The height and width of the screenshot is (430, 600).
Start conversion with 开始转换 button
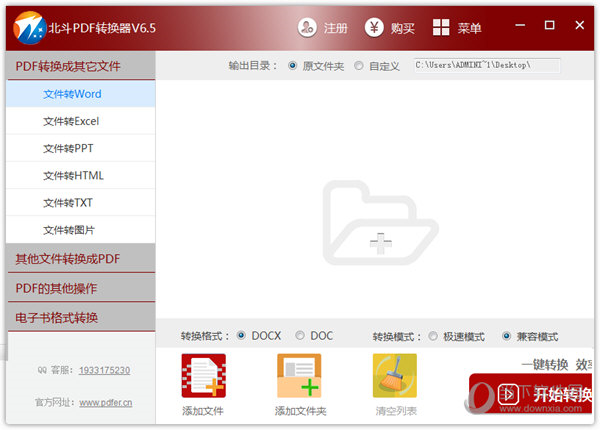pos(530,394)
